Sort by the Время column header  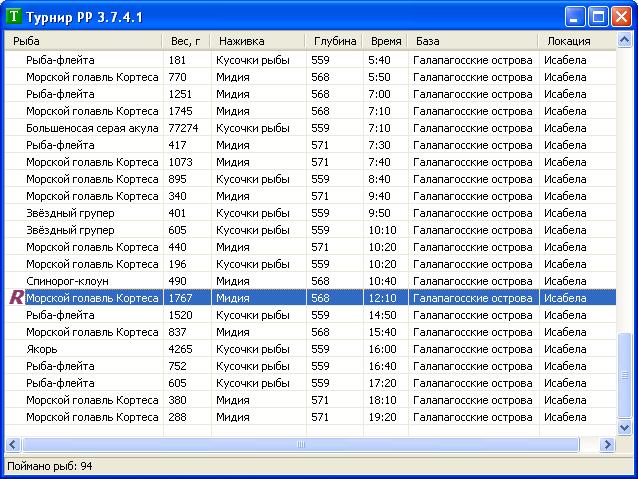pyautogui.click(x=386, y=41)
